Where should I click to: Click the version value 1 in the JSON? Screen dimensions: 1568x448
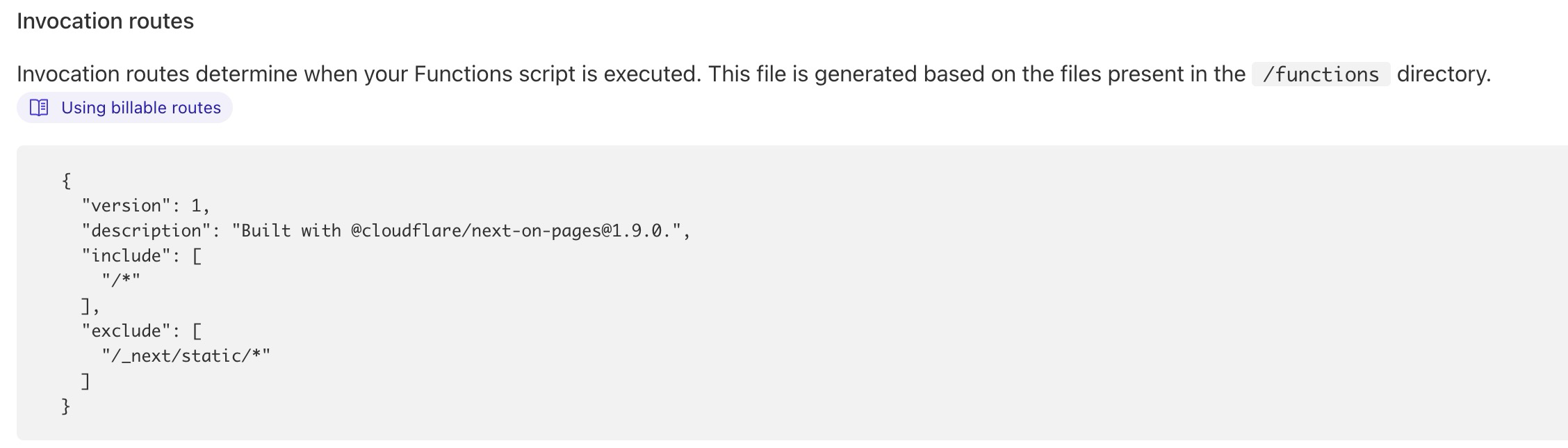click(x=197, y=206)
